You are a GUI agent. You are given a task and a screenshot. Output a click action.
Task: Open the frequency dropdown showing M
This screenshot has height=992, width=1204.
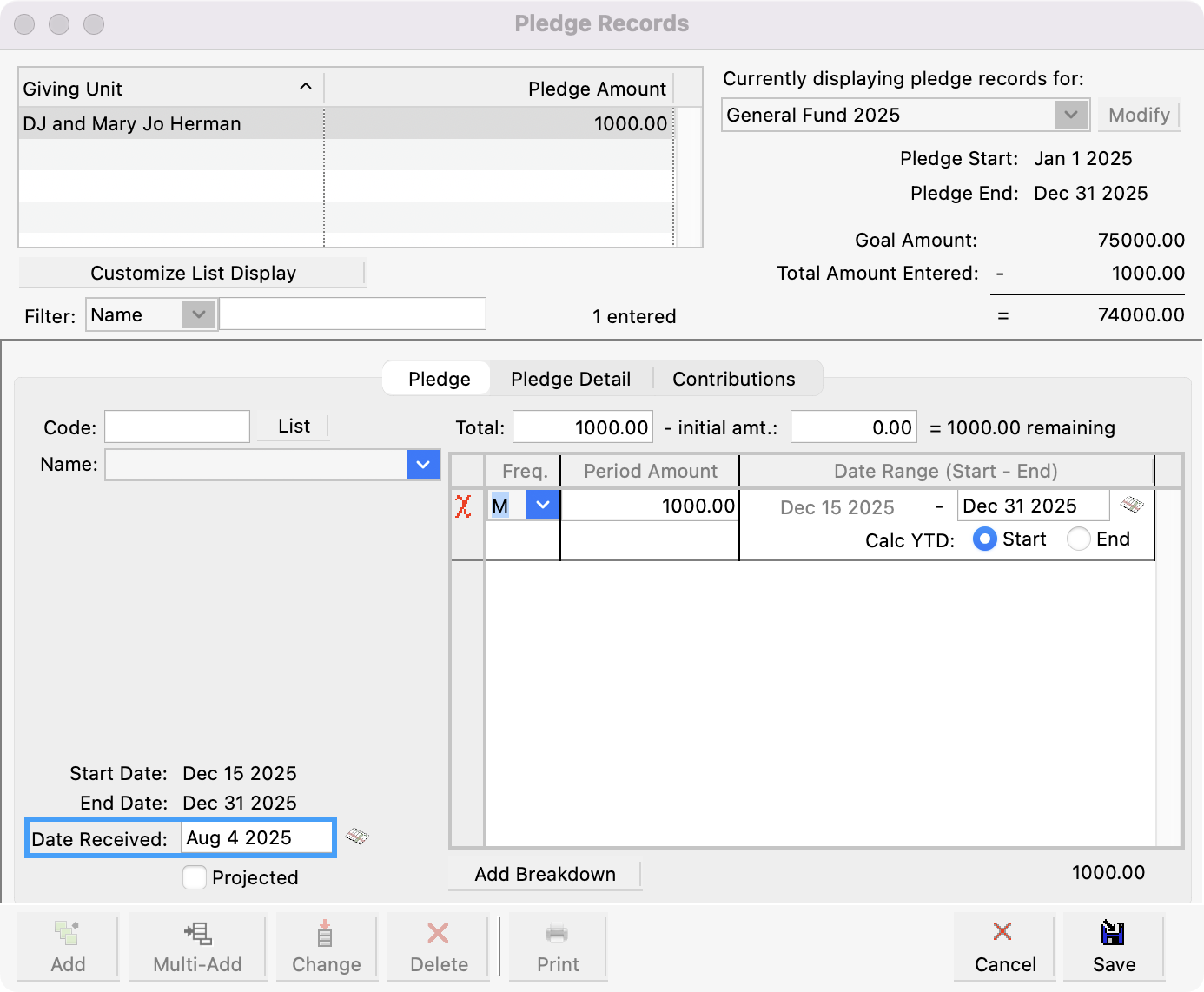click(x=544, y=505)
